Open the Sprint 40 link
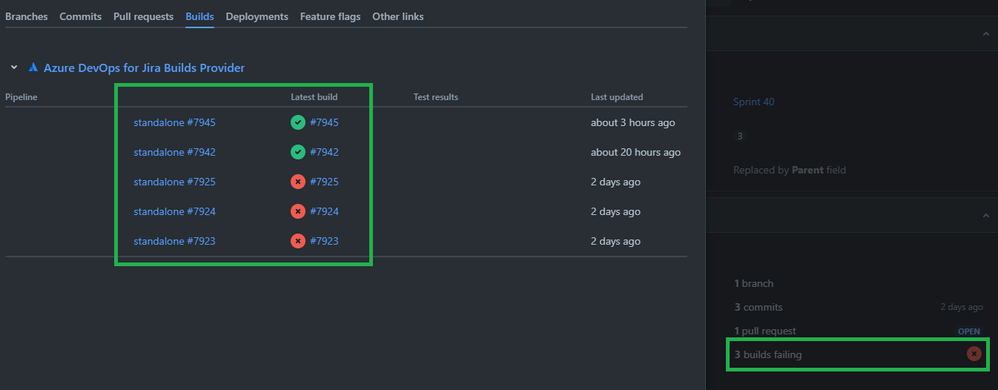 pos(754,102)
